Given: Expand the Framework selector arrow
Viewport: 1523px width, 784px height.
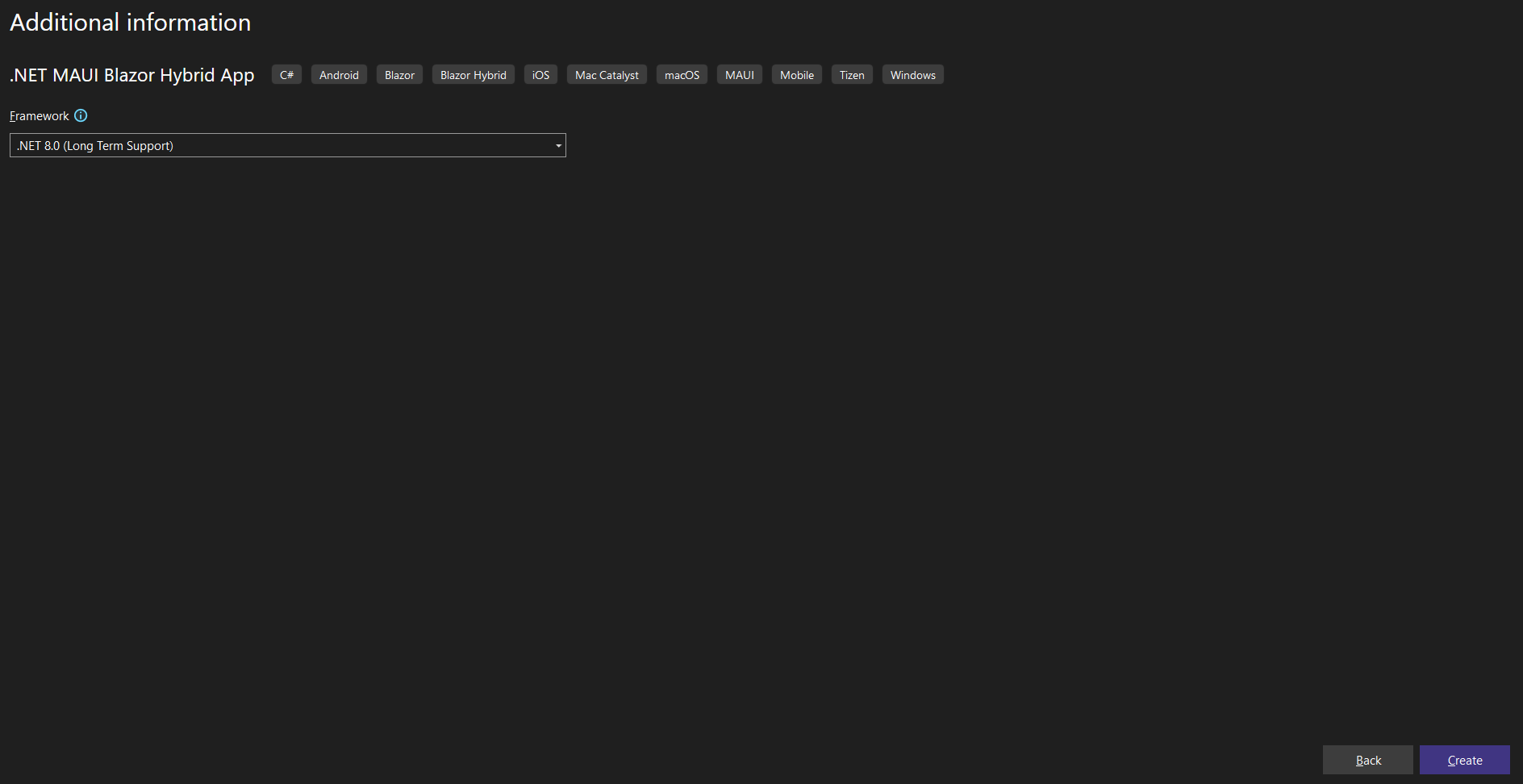Looking at the screenshot, I should (x=557, y=145).
